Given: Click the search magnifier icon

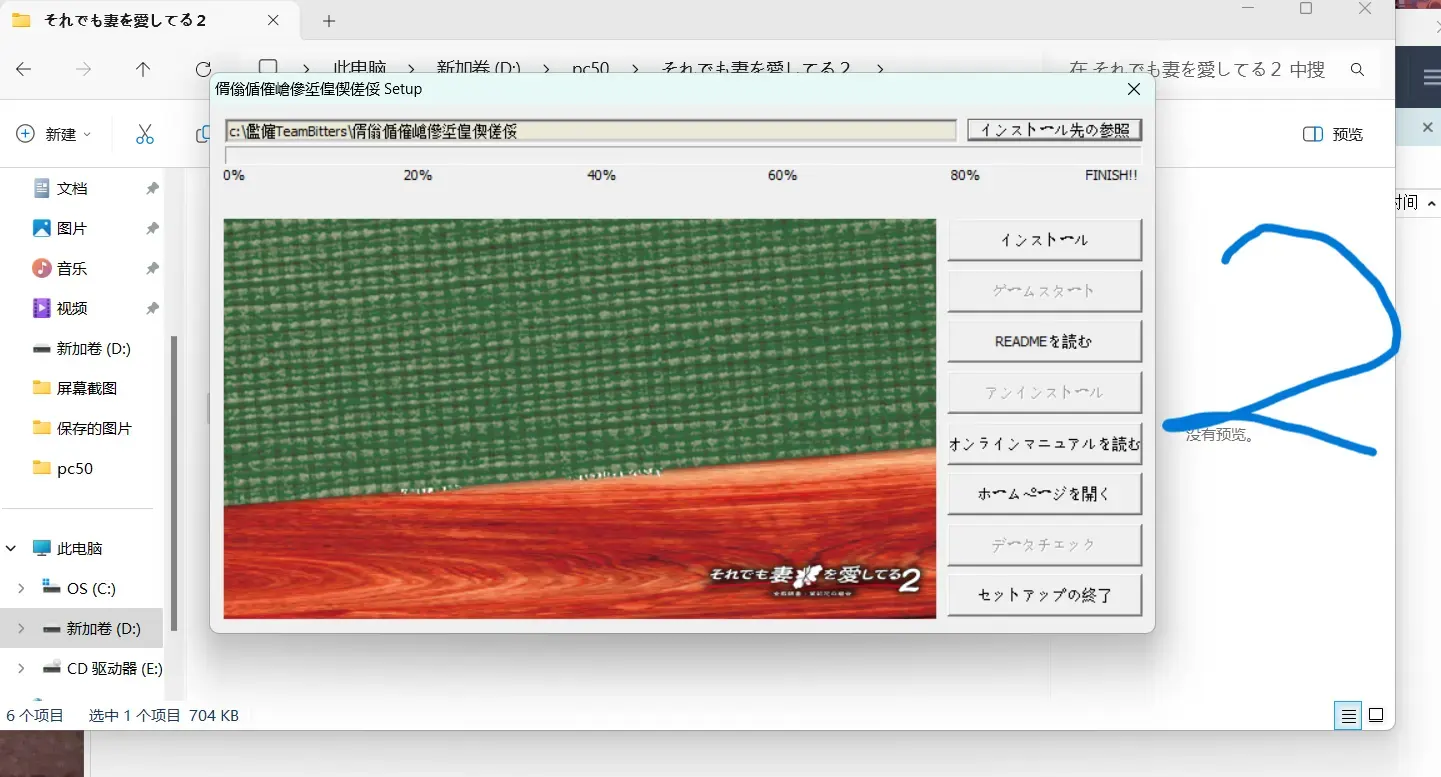Looking at the screenshot, I should (x=1357, y=69).
